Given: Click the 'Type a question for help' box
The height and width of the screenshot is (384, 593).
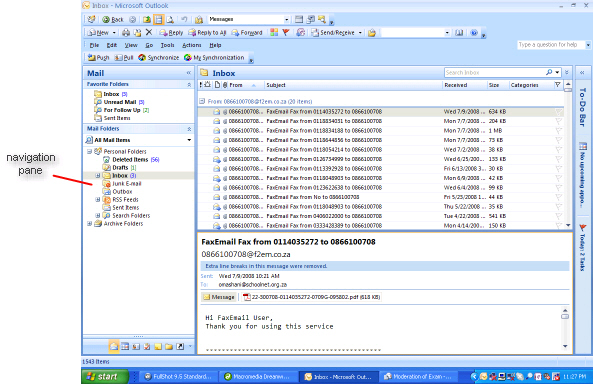Looking at the screenshot, I should pos(551,45).
